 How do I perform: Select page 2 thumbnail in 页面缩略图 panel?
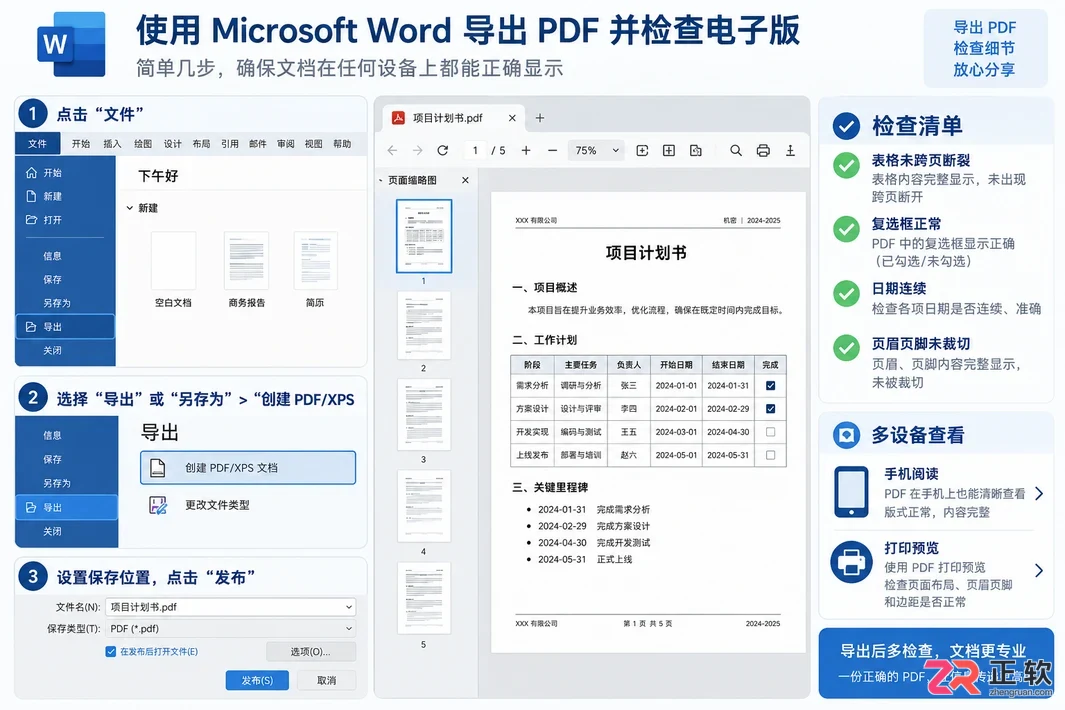point(424,325)
